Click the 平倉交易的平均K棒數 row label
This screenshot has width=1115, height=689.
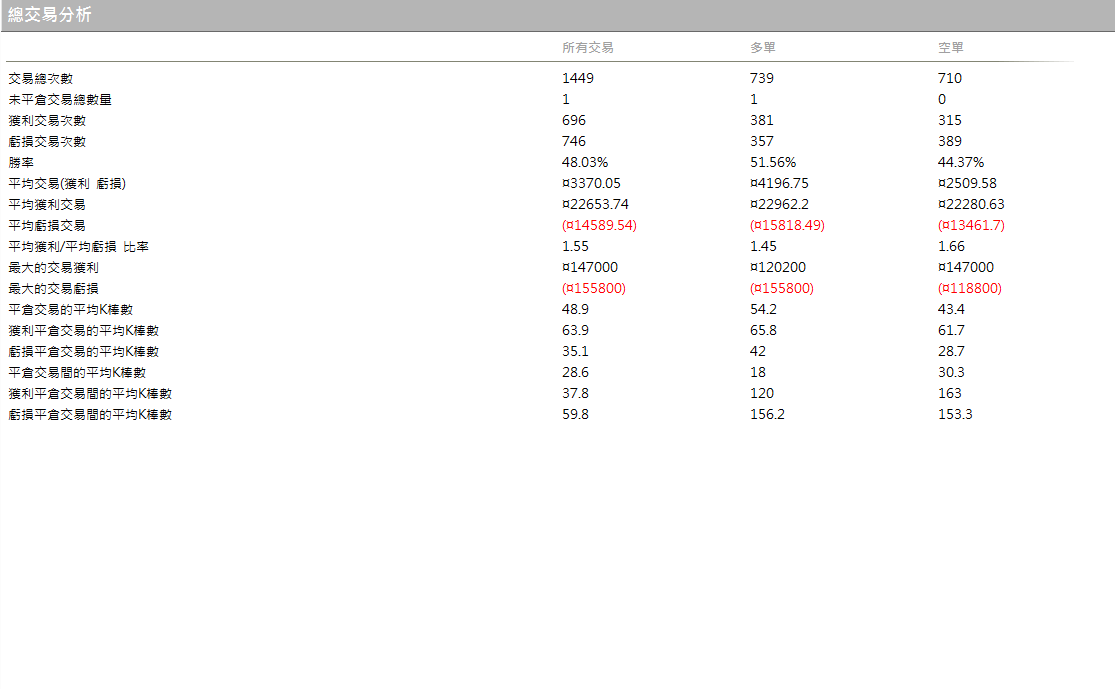point(70,309)
